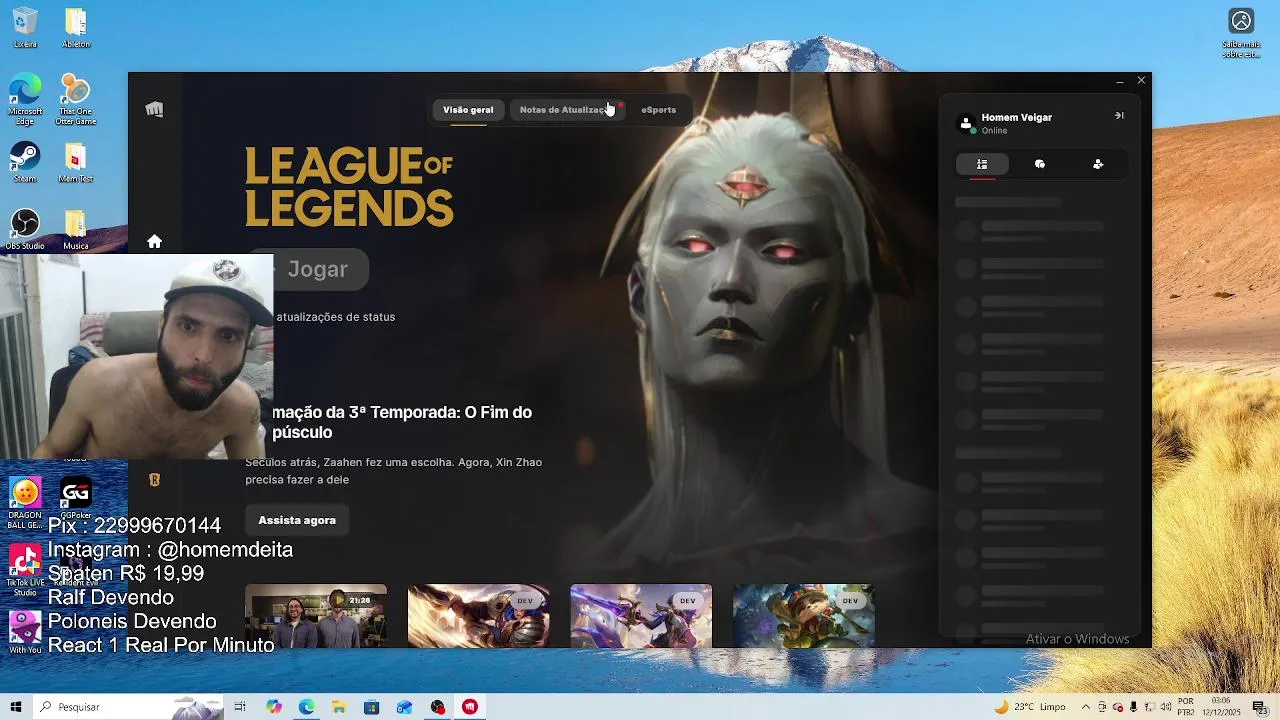
Task: Open the Notas de Atualização tab
Action: pyautogui.click(x=566, y=110)
